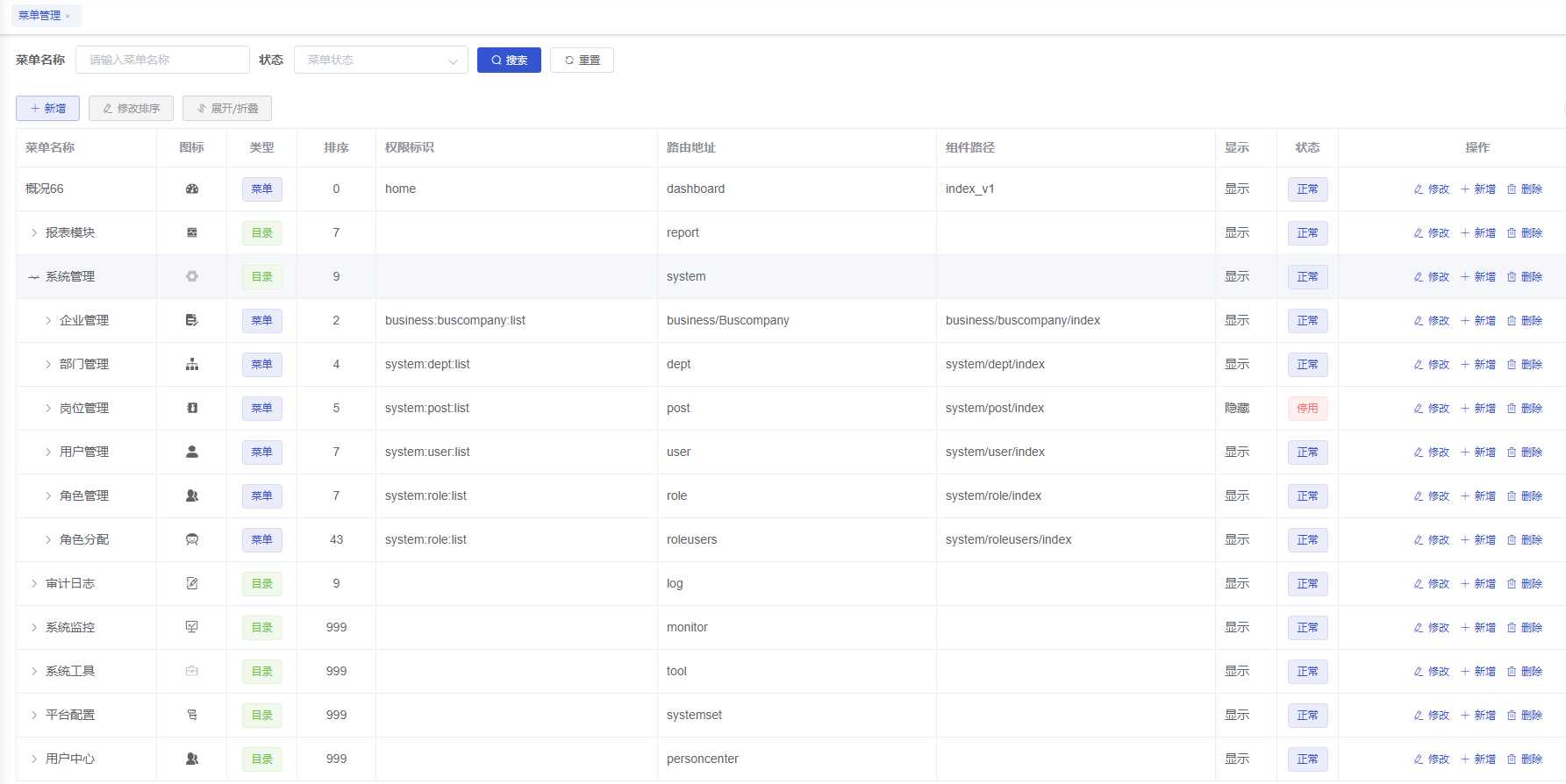Click the org-tree icon in 部门管理 row
The image size is (1566, 784).
click(x=192, y=364)
